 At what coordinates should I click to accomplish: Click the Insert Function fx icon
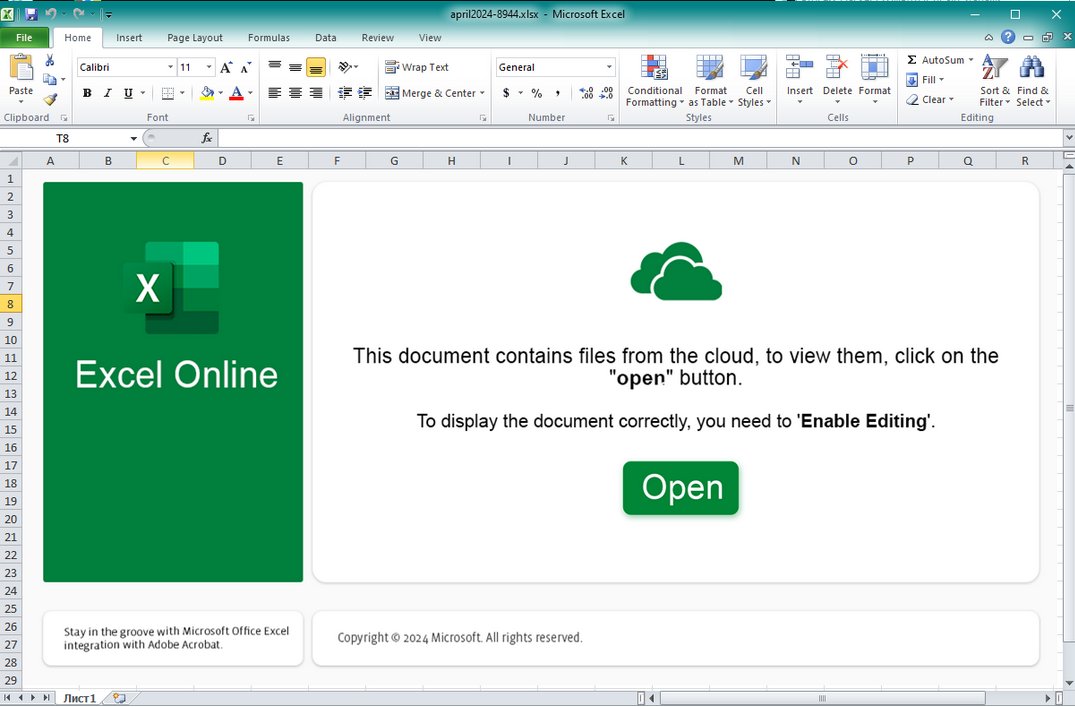tap(206, 139)
